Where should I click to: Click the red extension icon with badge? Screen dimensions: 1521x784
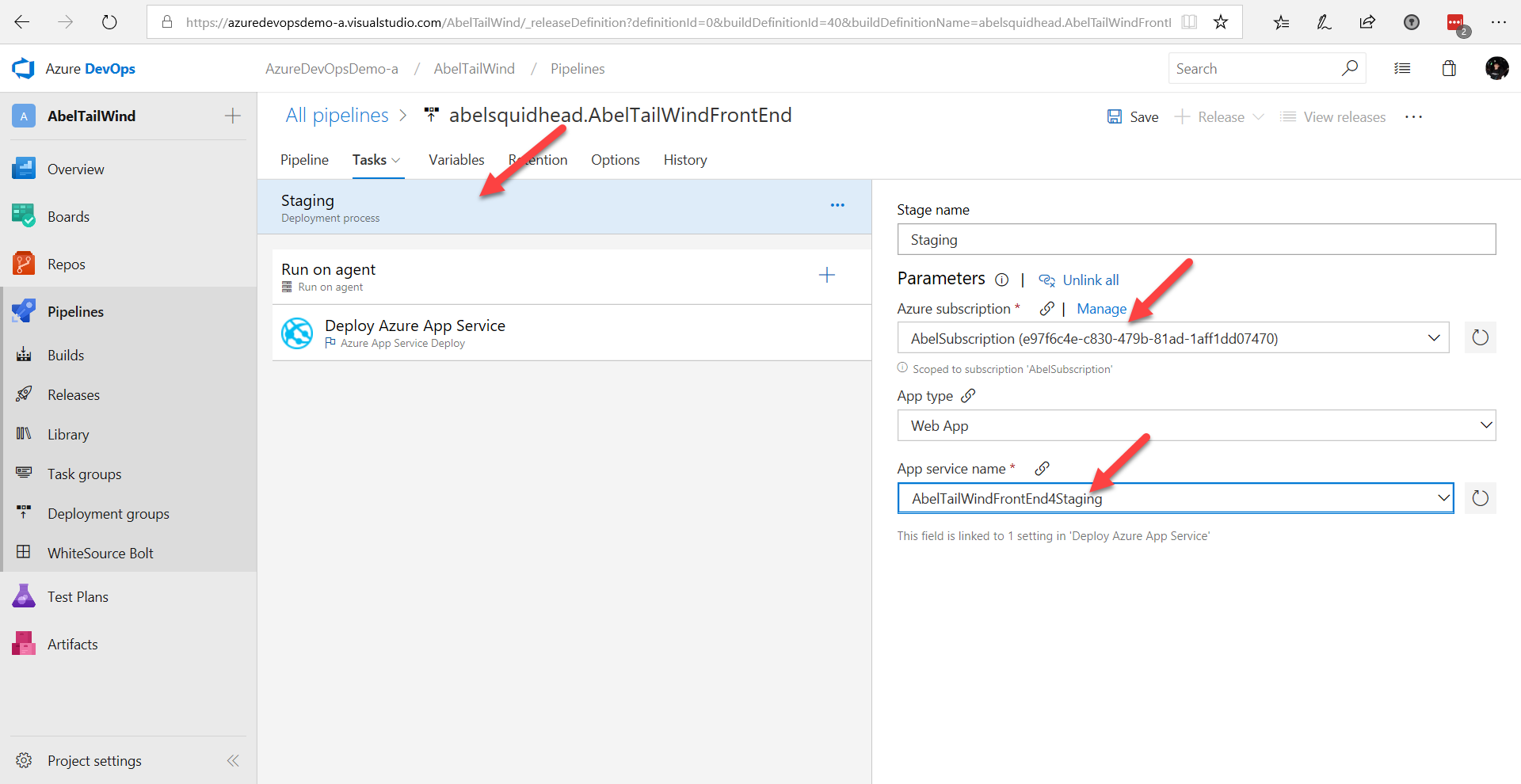[1457, 24]
